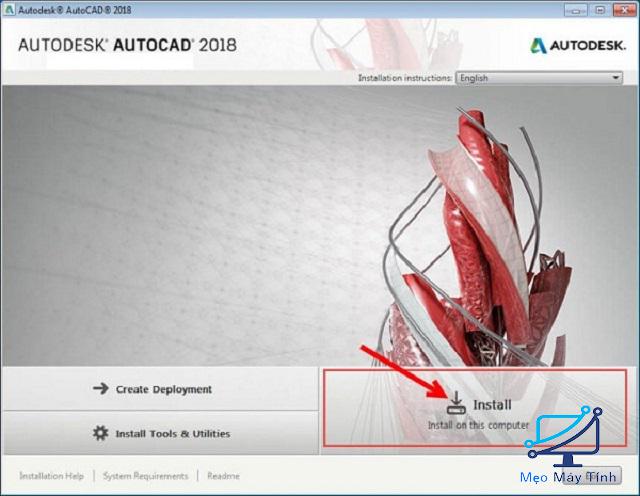The width and height of the screenshot is (640, 496).
Task: Click the AutoCAD icon in the title bar
Action: tap(9, 10)
